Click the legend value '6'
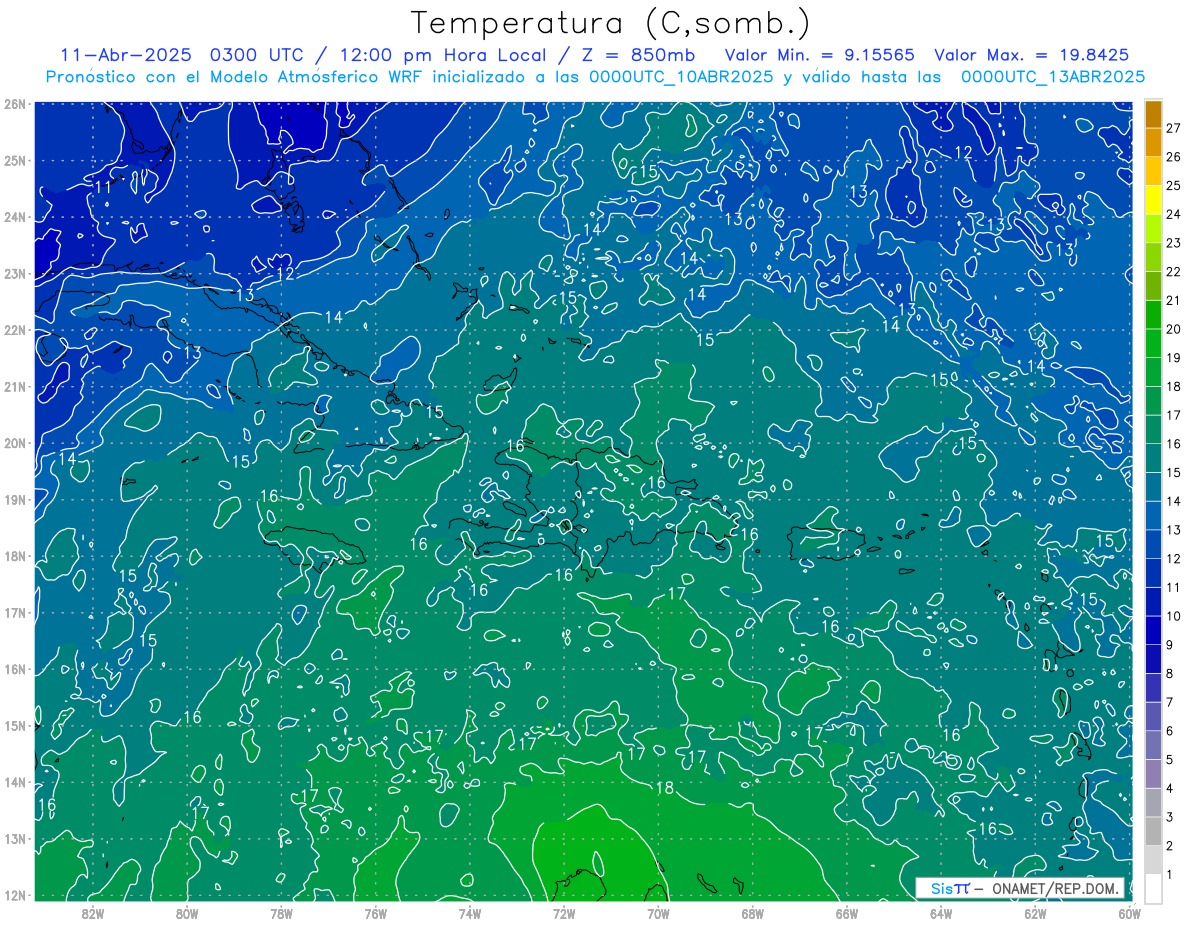Screen dimensions: 1200x927 [x=1170, y=732]
